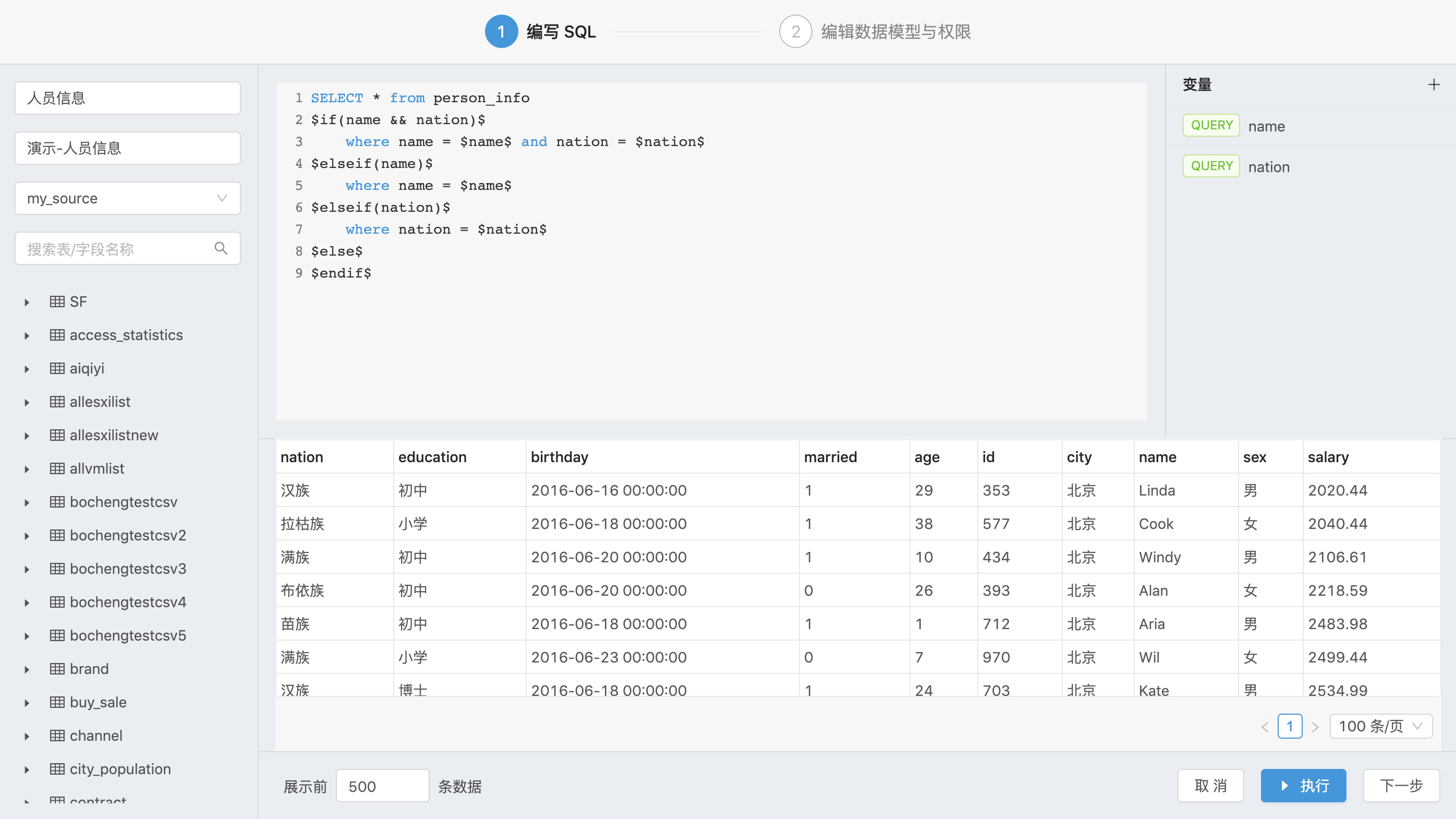Click the next page arrow icon

click(1315, 726)
